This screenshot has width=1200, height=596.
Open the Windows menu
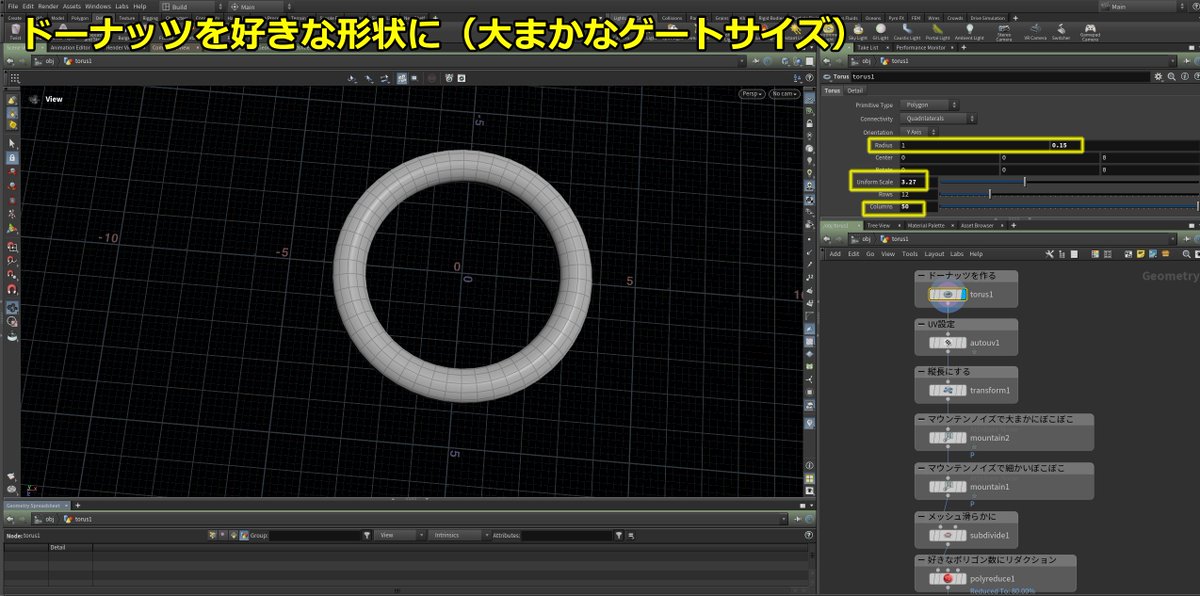[x=98, y=6]
